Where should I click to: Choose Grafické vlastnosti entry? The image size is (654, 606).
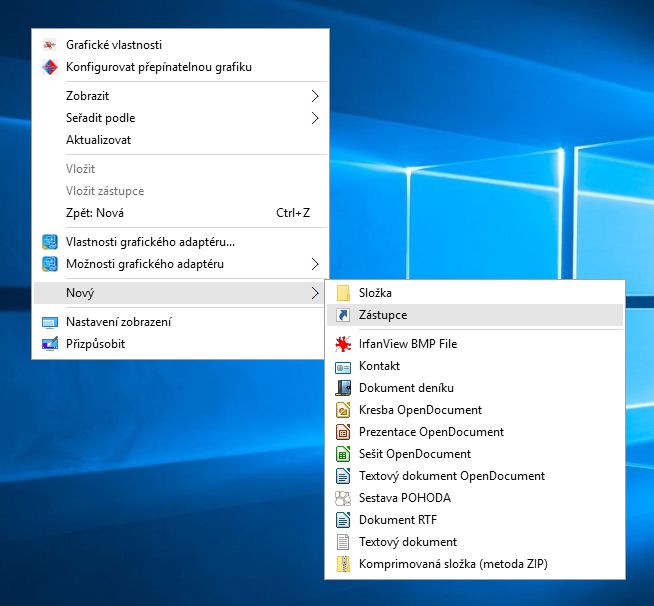pos(180,45)
